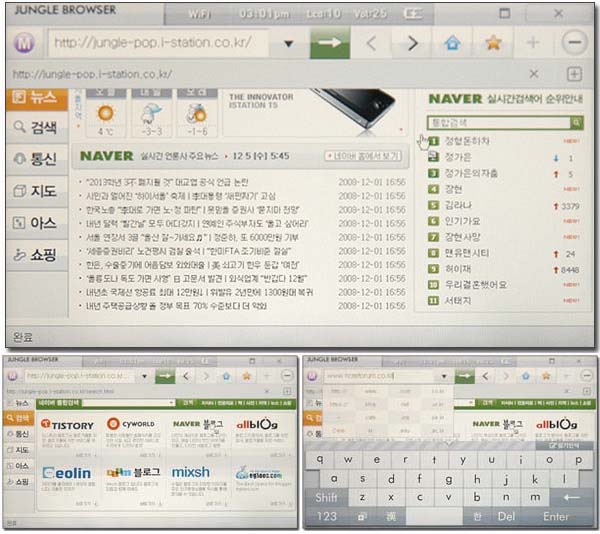The image size is (600, 534).
Task: Open Cyworld in bottom-left window
Action: [131, 424]
